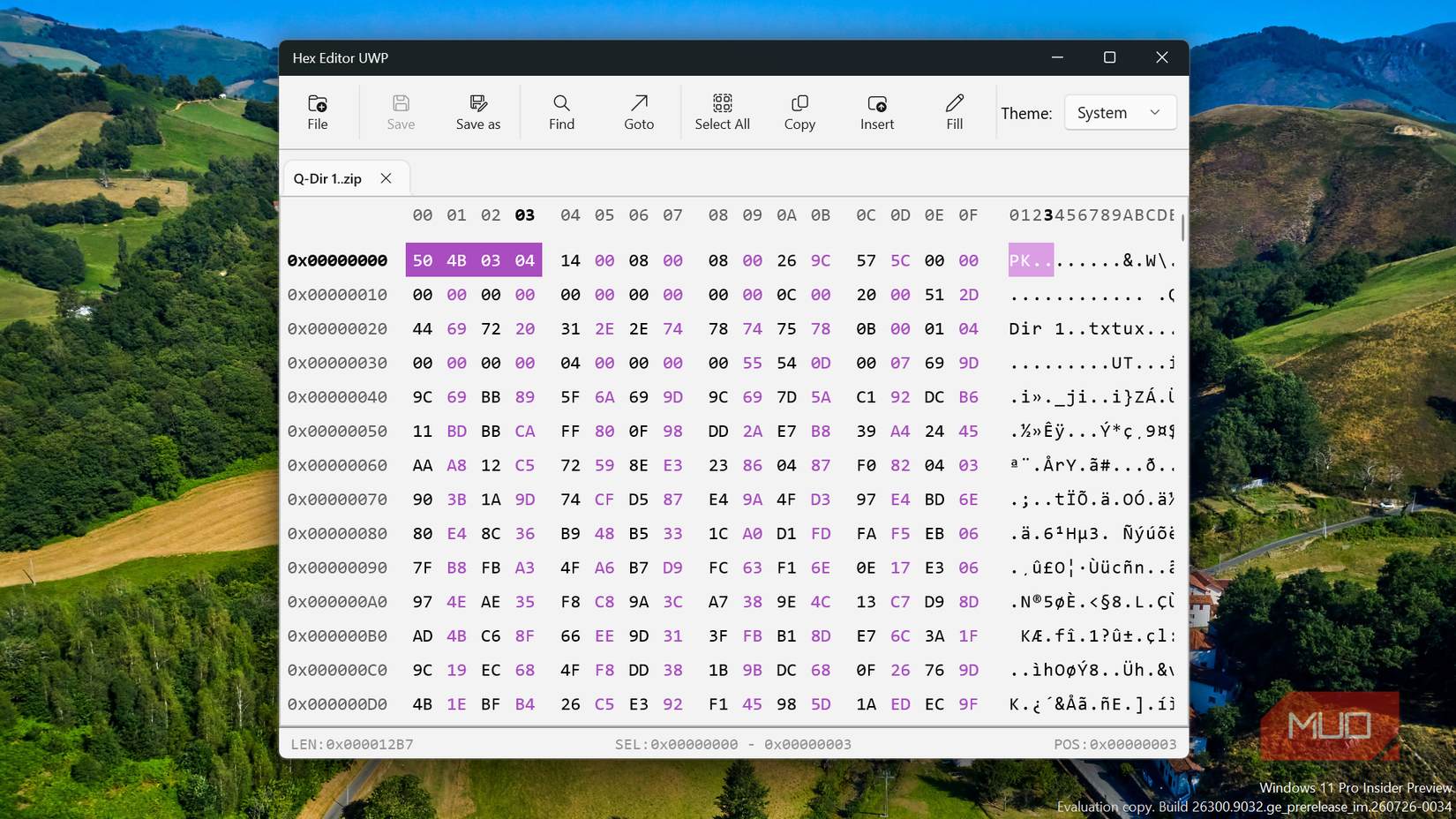The image size is (1456, 819).
Task: Click ASCII text 'Dir 1..txtux...'
Action: click(1092, 329)
